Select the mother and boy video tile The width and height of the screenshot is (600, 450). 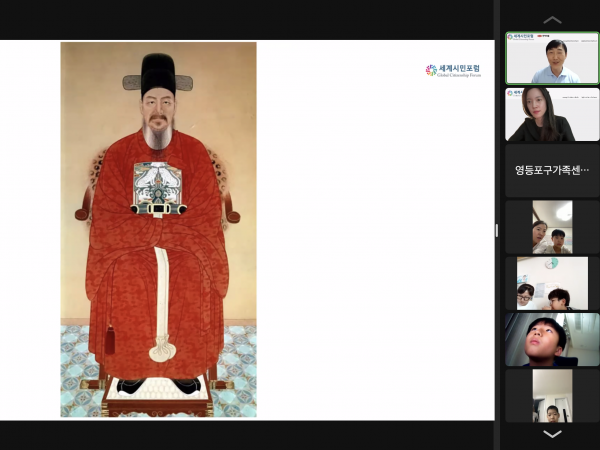[552, 227]
